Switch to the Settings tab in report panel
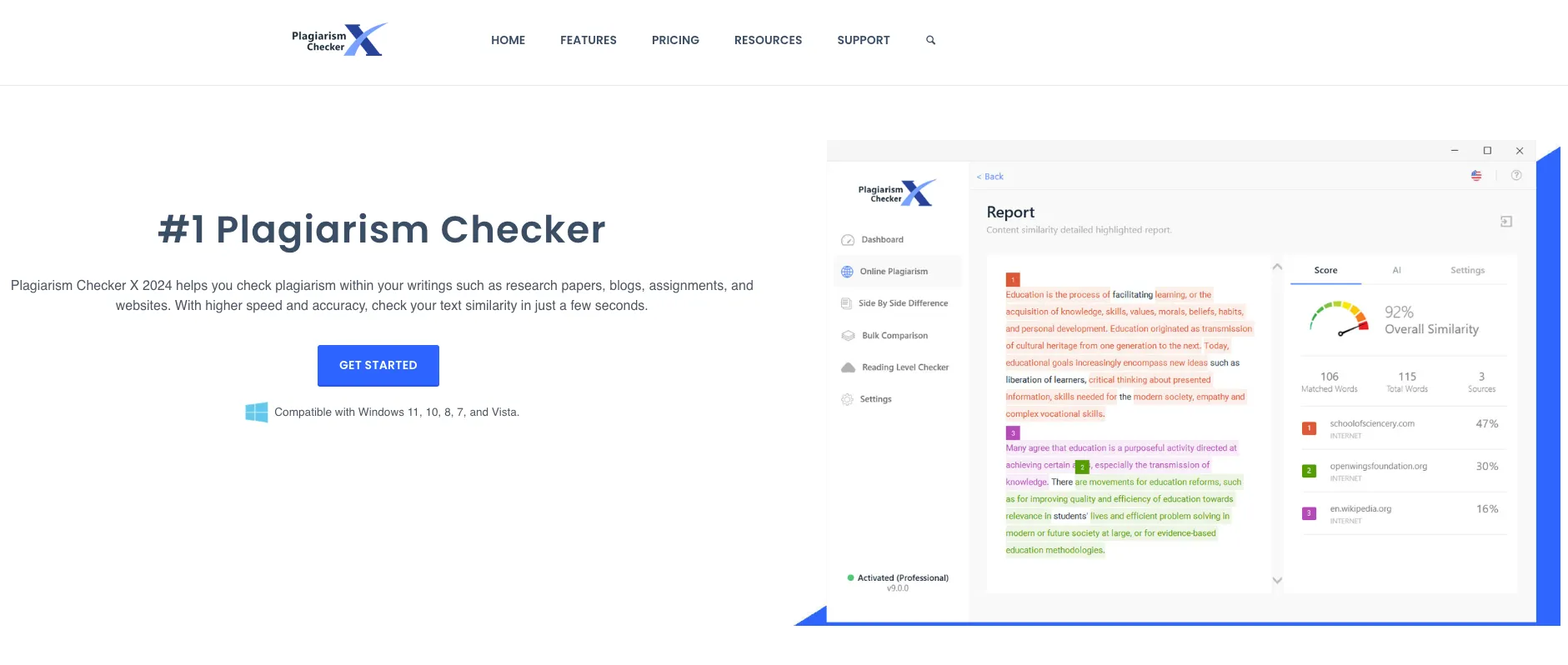1568x665 pixels. [x=1467, y=270]
